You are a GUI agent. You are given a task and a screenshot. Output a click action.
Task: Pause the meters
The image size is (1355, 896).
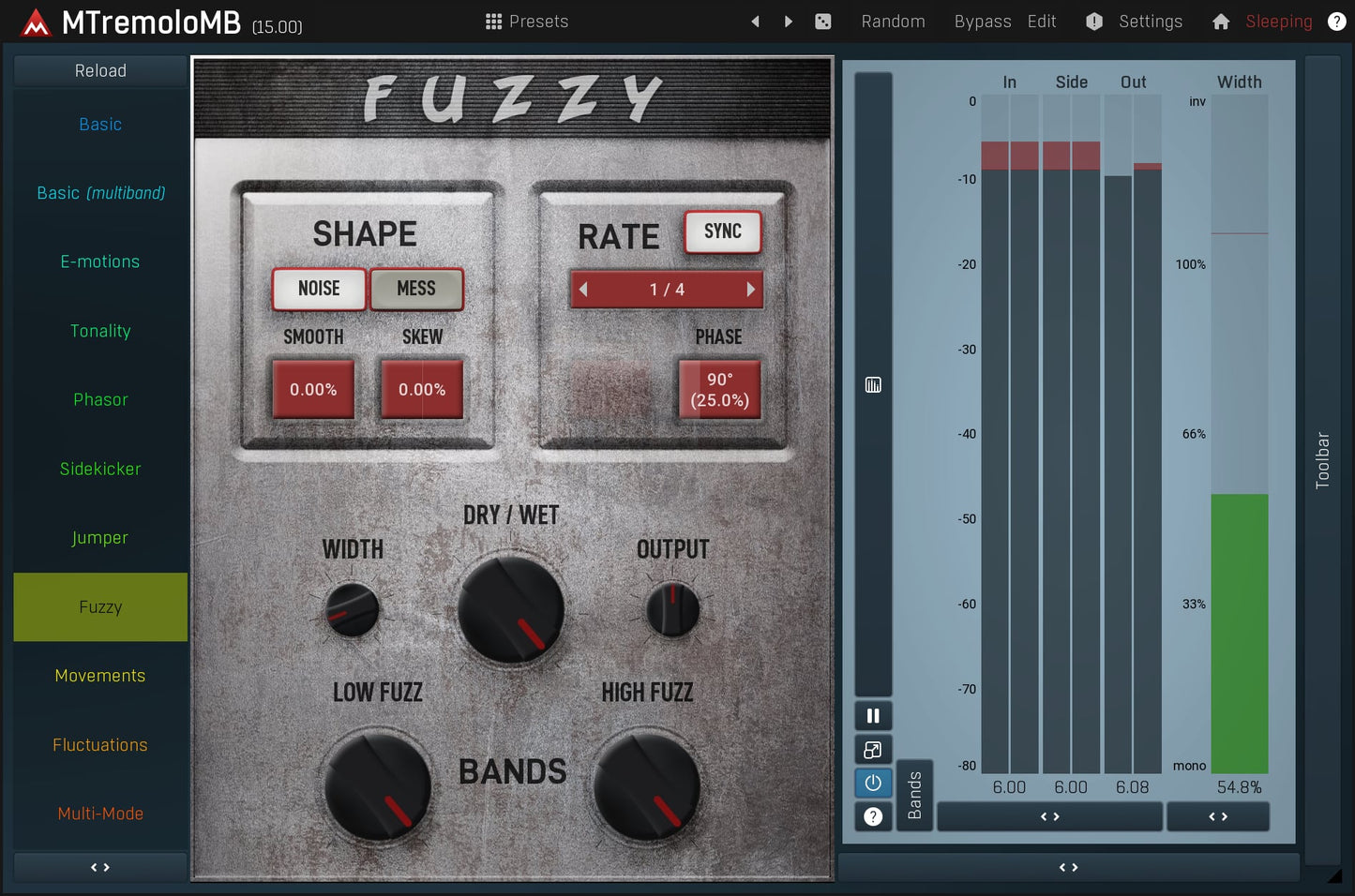(x=873, y=716)
